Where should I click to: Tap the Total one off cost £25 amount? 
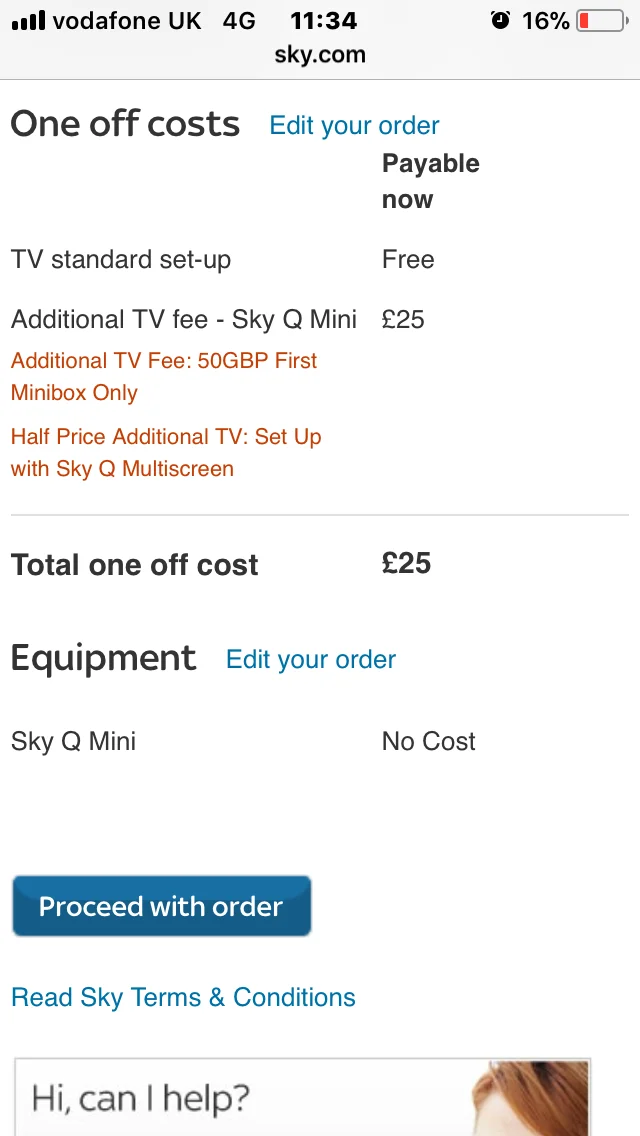coord(407,564)
